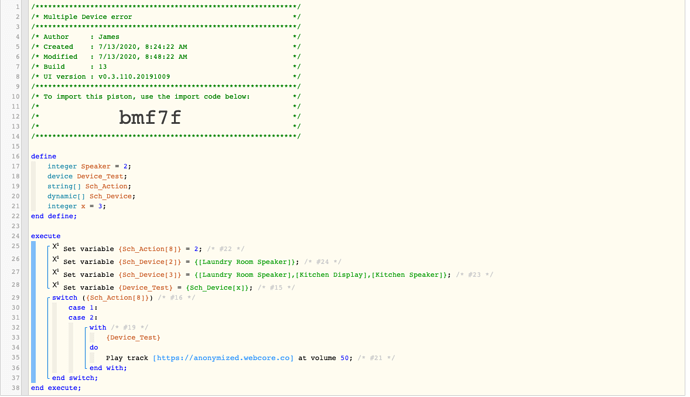This screenshot has width=690, height=397.
Task: Click the integer x = 3 definition
Action: tap(77, 206)
